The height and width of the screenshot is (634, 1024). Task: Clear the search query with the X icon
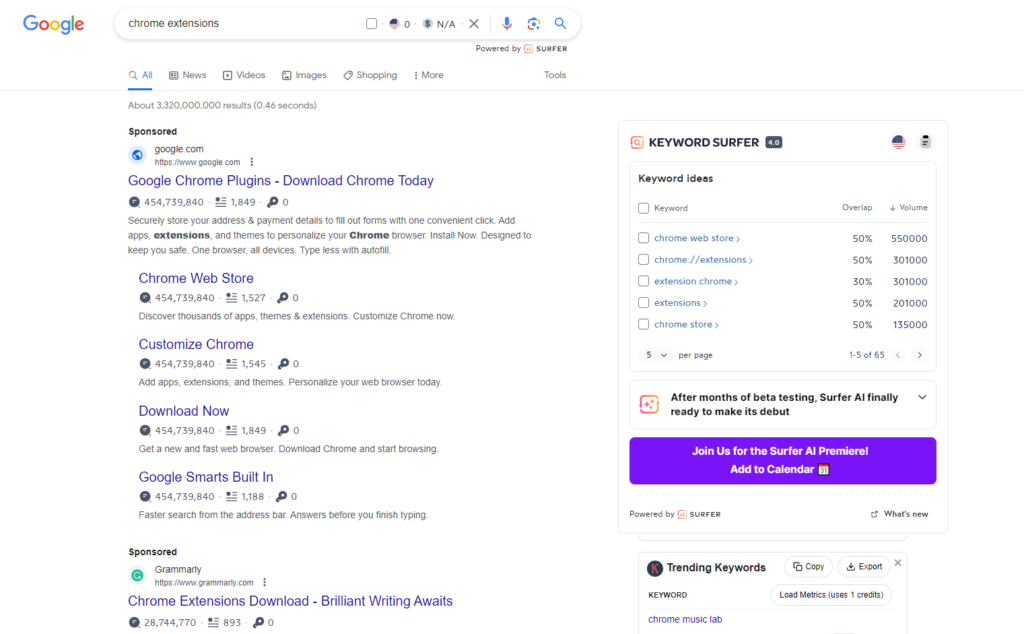pyautogui.click(x=474, y=23)
